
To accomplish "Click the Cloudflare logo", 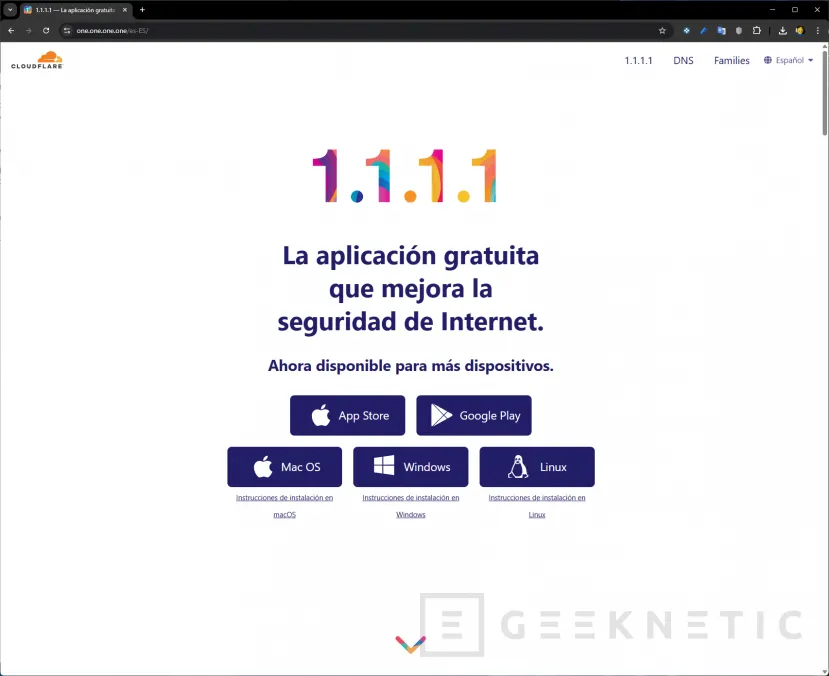I will click(36, 60).
